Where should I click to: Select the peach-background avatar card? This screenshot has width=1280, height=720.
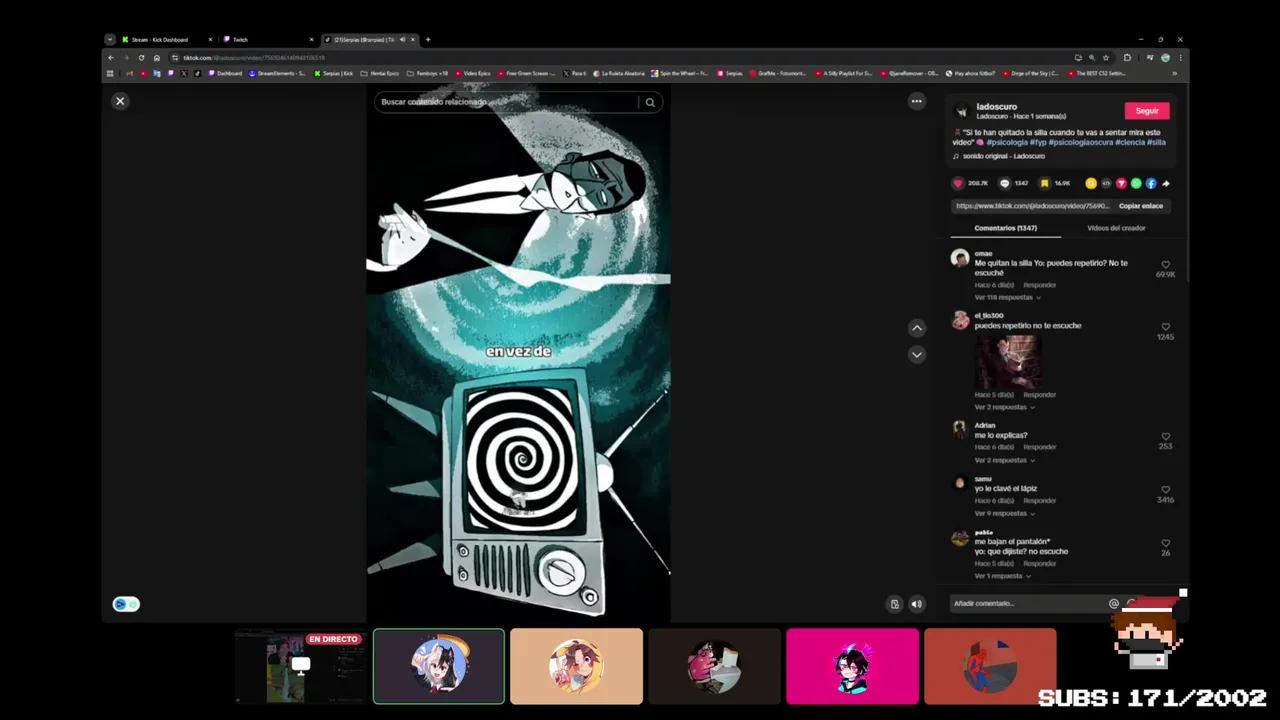point(576,666)
